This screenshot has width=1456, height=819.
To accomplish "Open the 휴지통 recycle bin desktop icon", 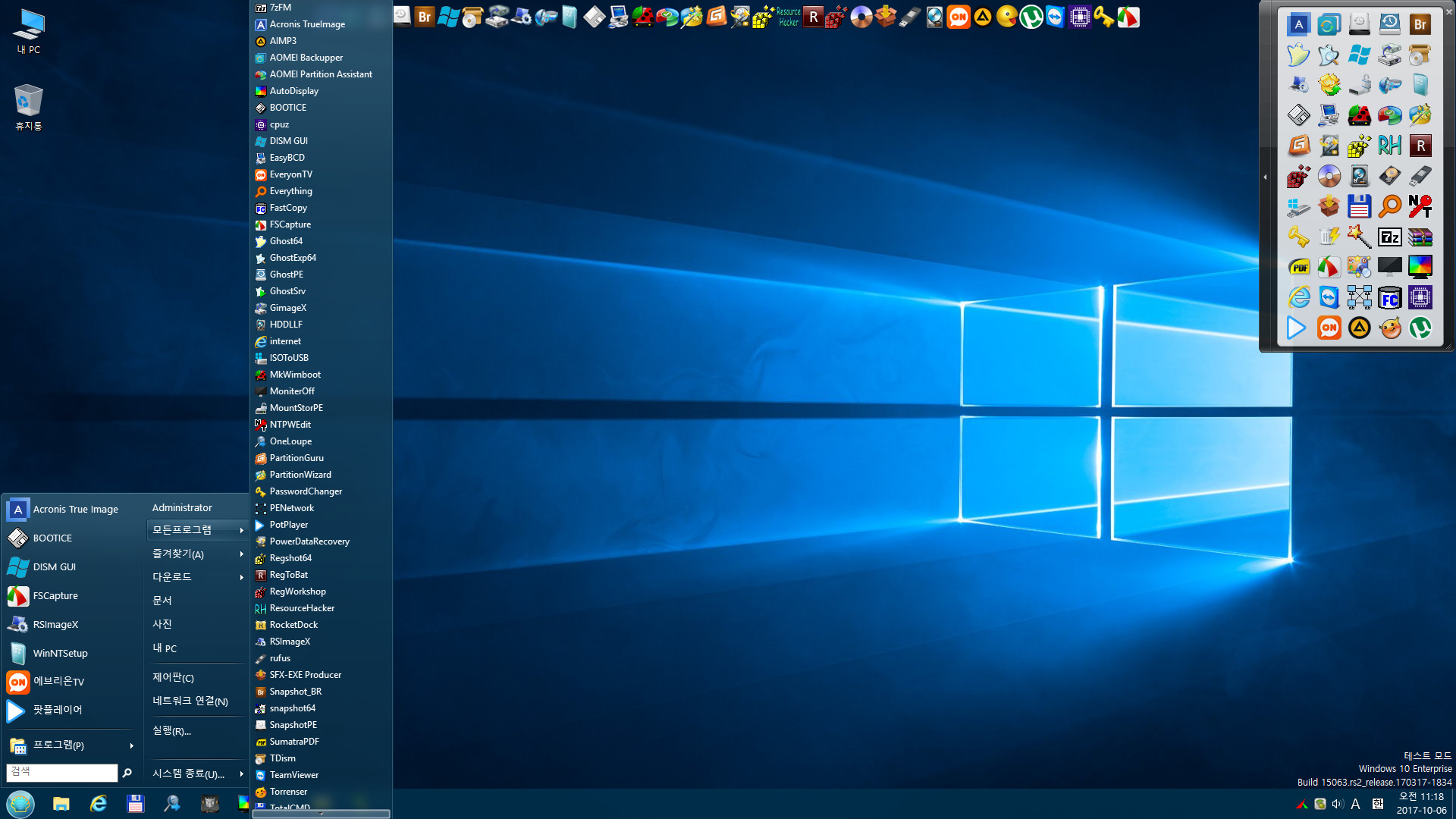I will (29, 107).
